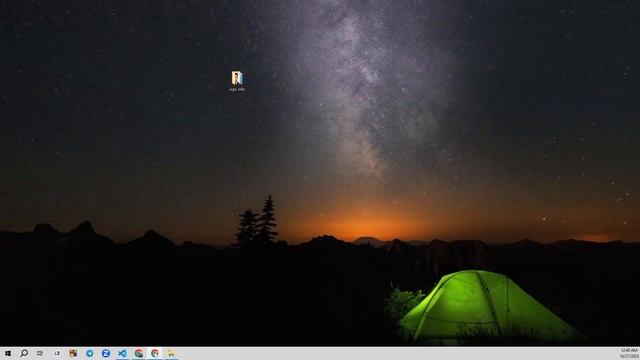
Task: Open the taskbar search magnifier
Action: click(x=24, y=353)
